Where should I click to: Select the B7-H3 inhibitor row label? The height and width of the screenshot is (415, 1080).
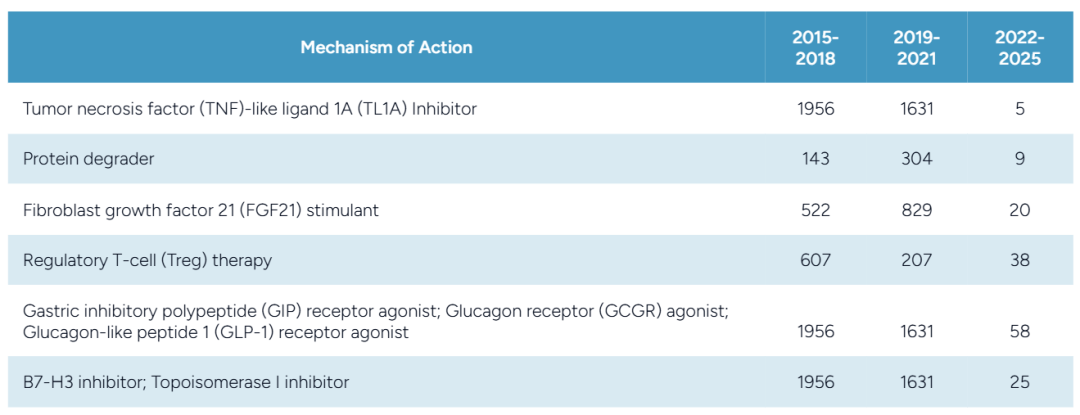coord(186,382)
